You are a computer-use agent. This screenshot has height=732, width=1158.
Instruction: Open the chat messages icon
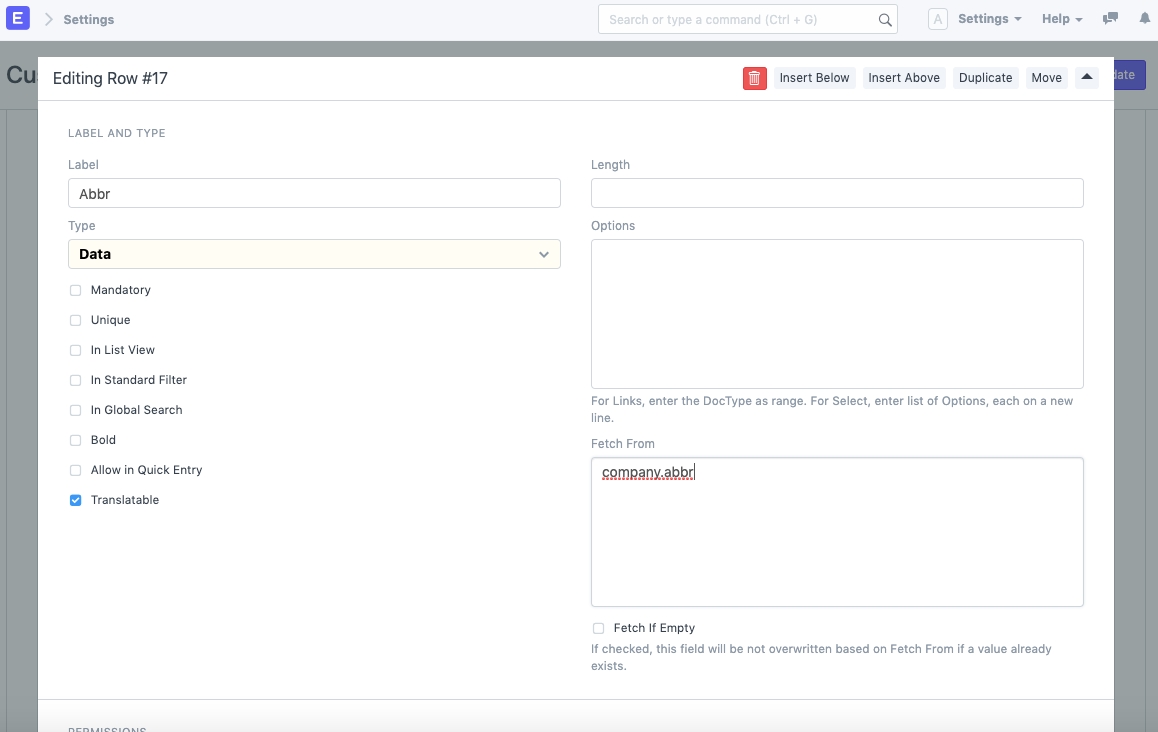(x=1110, y=19)
